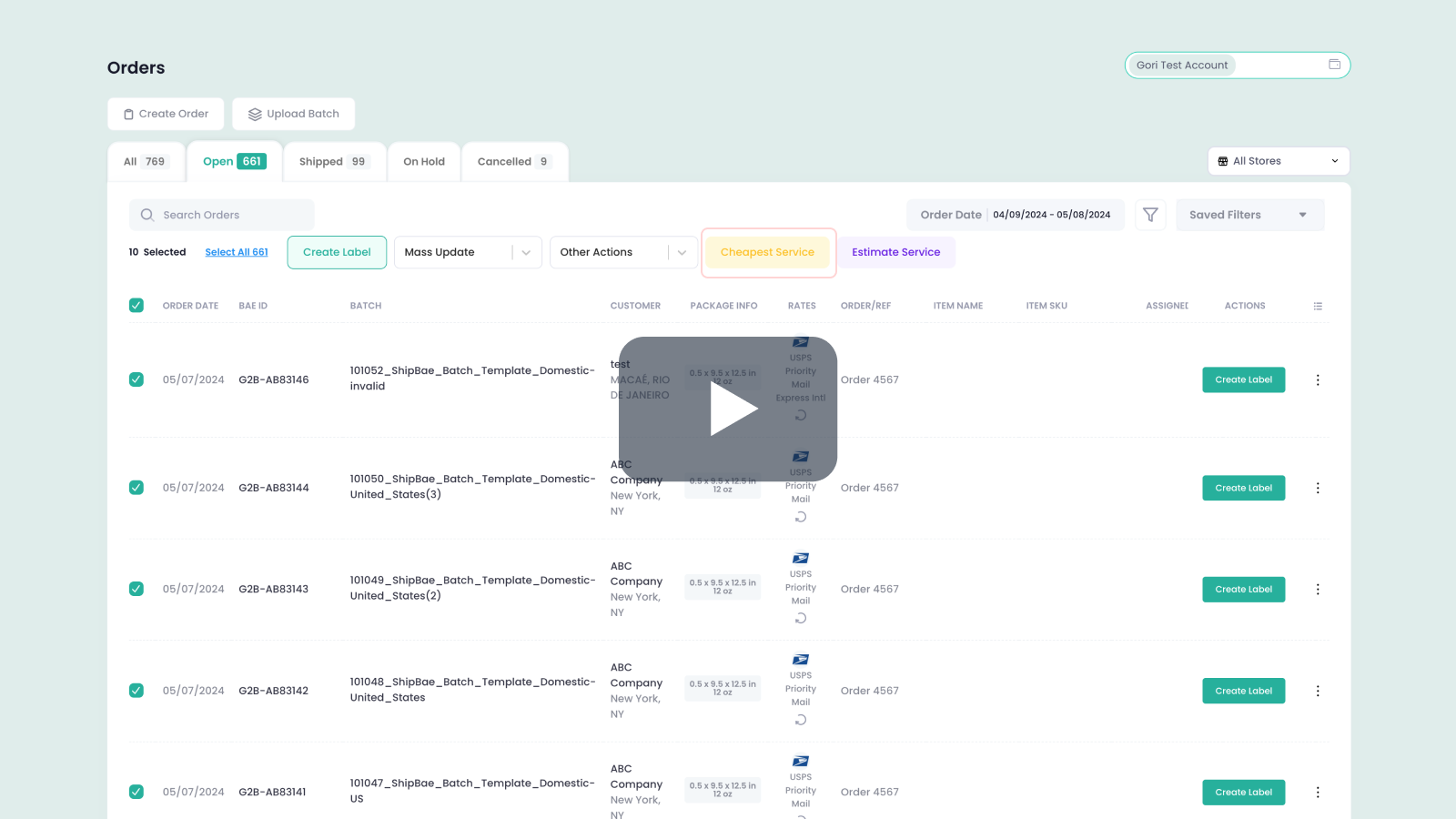Click the column list settings icon in table header
The width and height of the screenshot is (1456, 819).
pyautogui.click(x=1318, y=306)
